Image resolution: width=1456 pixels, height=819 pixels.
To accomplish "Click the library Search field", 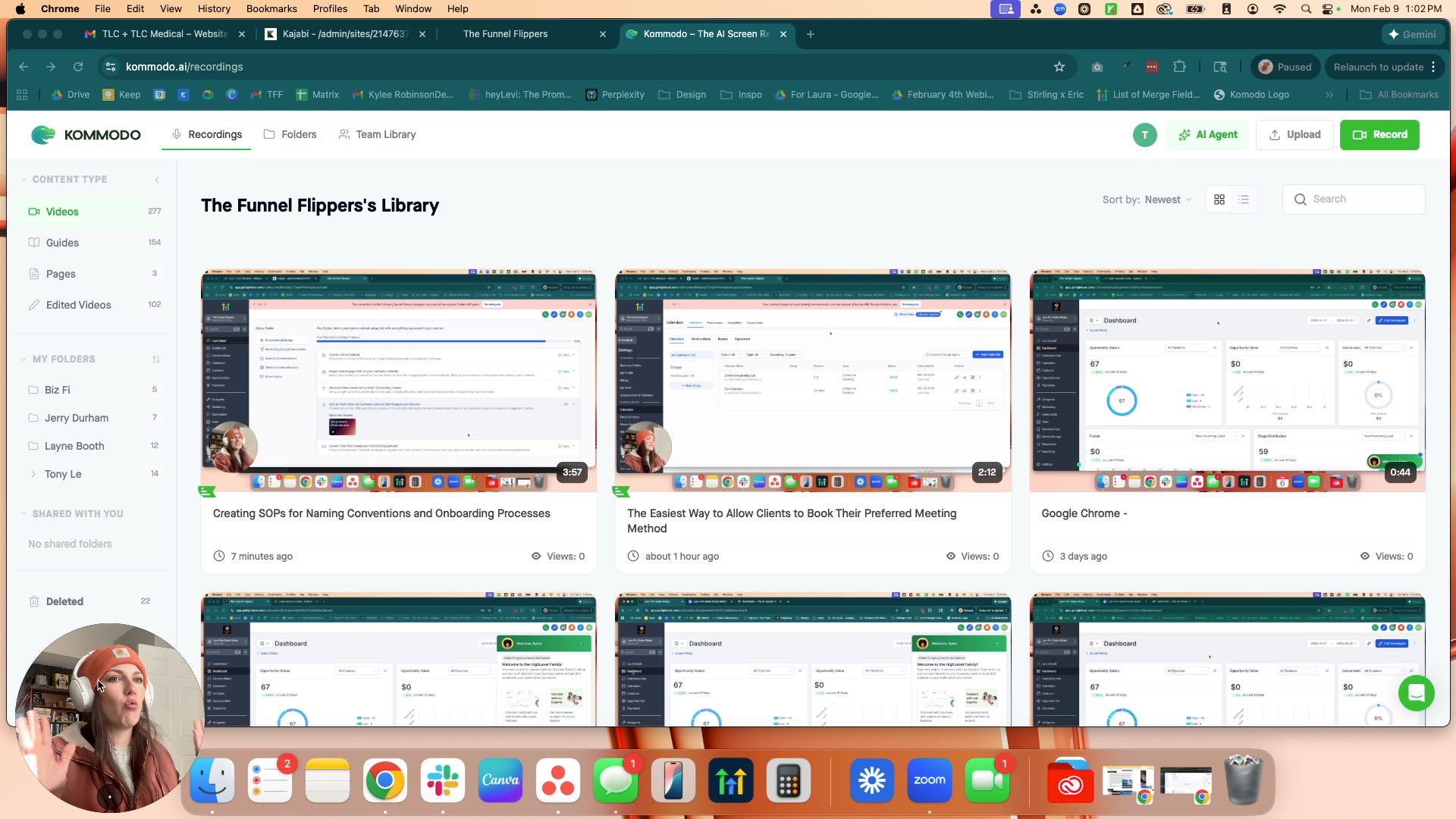I will click(x=1354, y=199).
